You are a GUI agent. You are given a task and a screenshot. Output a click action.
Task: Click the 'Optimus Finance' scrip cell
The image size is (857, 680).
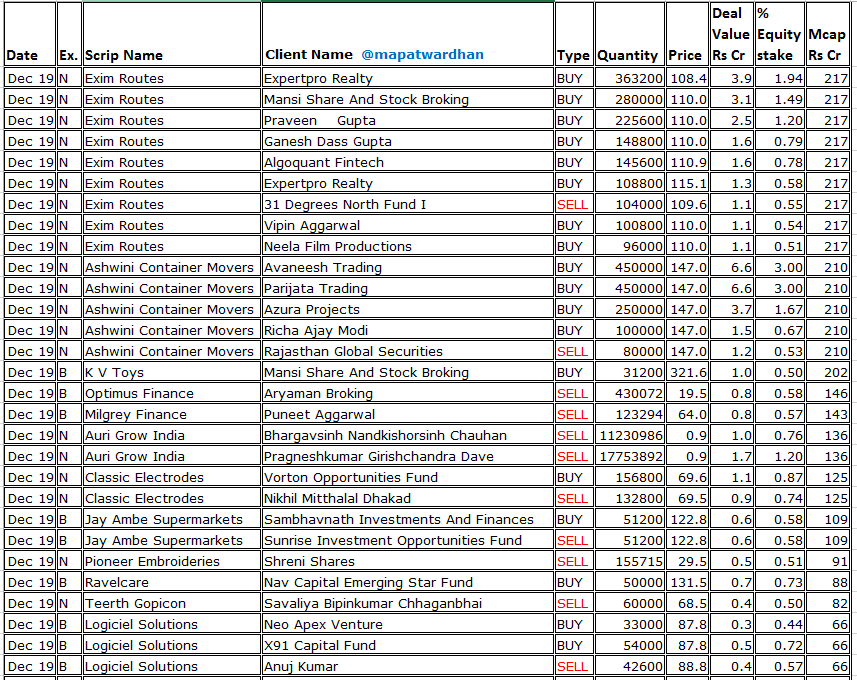point(172,394)
